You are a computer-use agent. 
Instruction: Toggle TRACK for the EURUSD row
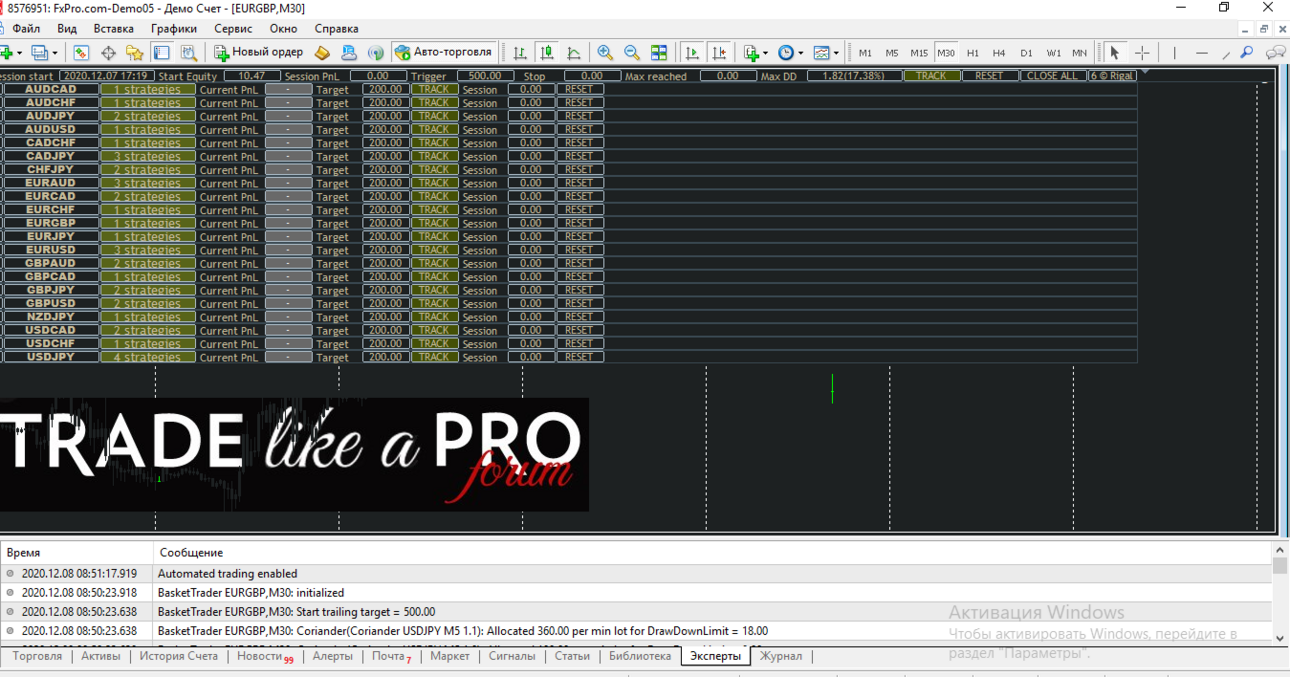[x=433, y=250]
